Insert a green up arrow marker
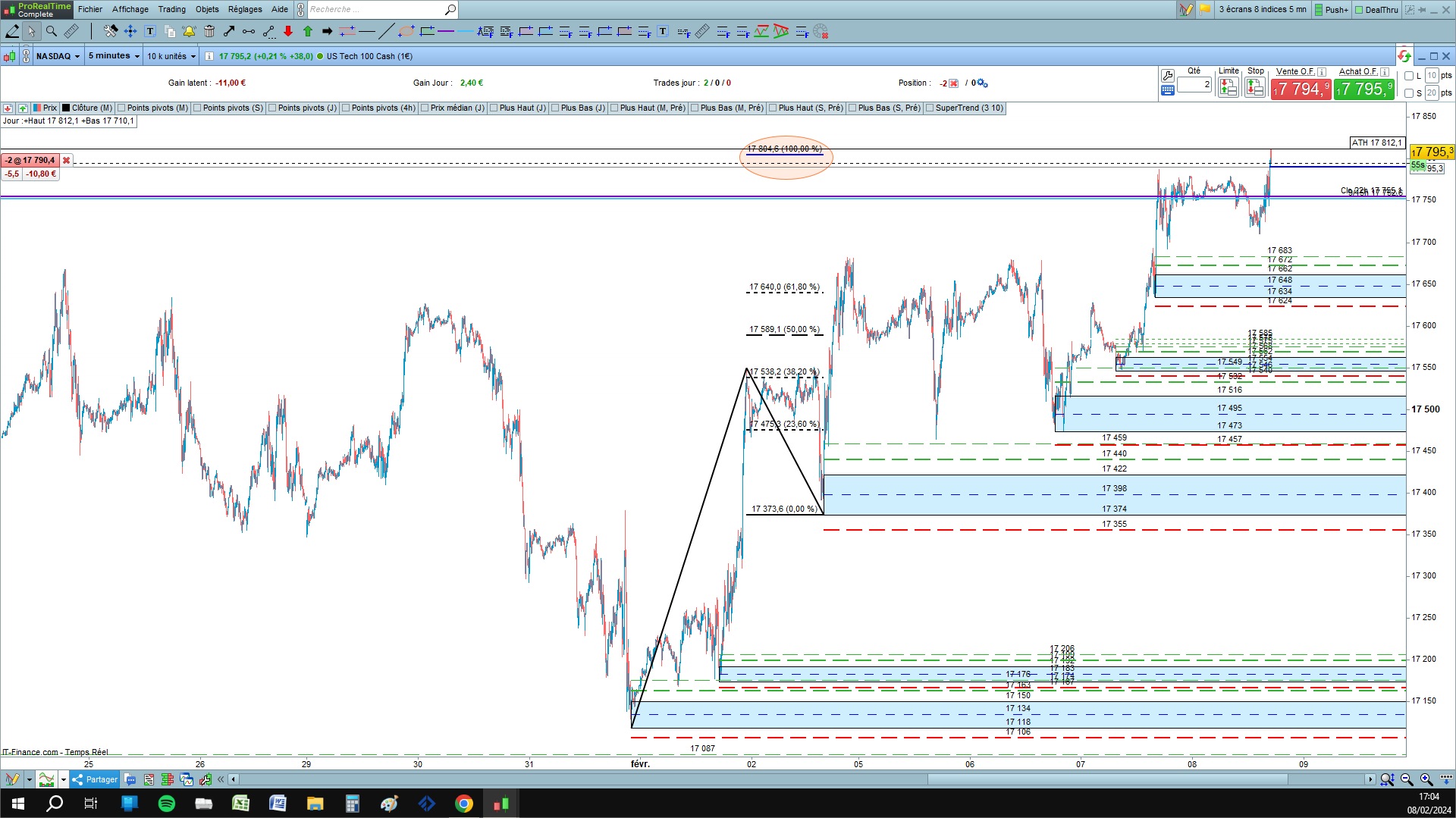 point(308,31)
